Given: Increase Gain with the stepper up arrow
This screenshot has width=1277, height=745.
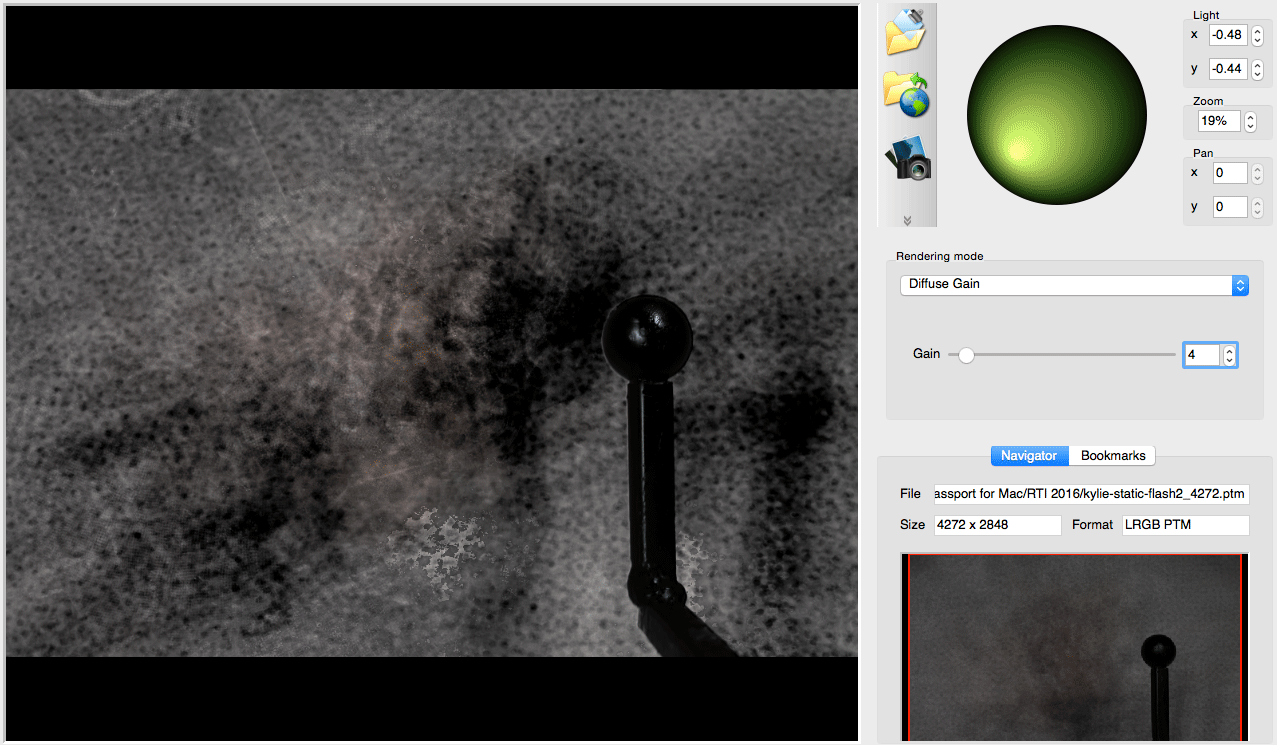Looking at the screenshot, I should pos(1230,350).
